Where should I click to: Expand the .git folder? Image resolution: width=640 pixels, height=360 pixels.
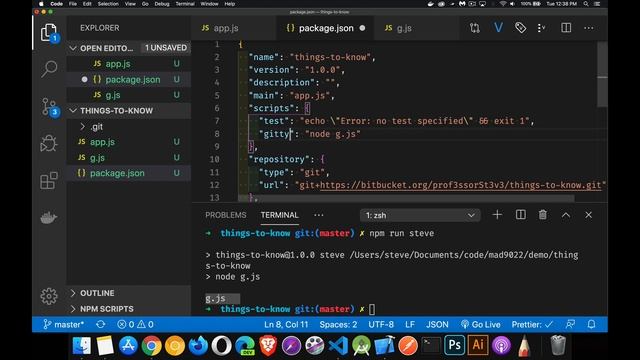pos(83,127)
